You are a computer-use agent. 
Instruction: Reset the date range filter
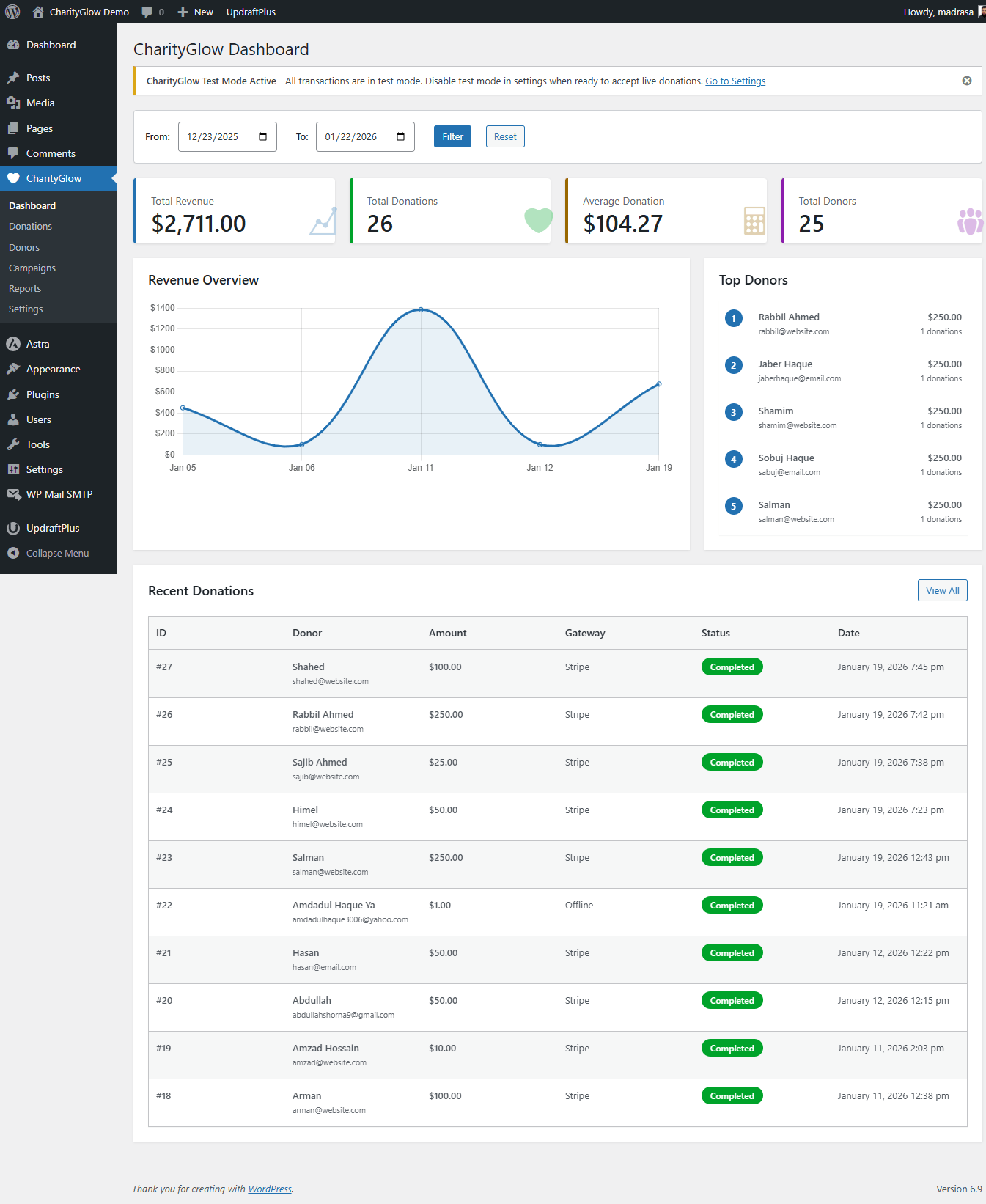(x=504, y=137)
